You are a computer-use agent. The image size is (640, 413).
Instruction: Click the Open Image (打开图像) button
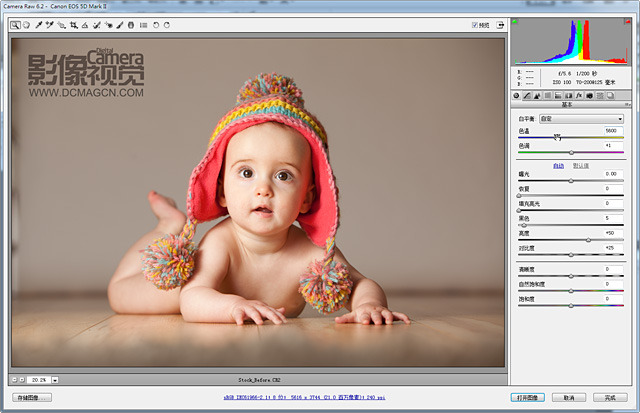click(x=527, y=397)
